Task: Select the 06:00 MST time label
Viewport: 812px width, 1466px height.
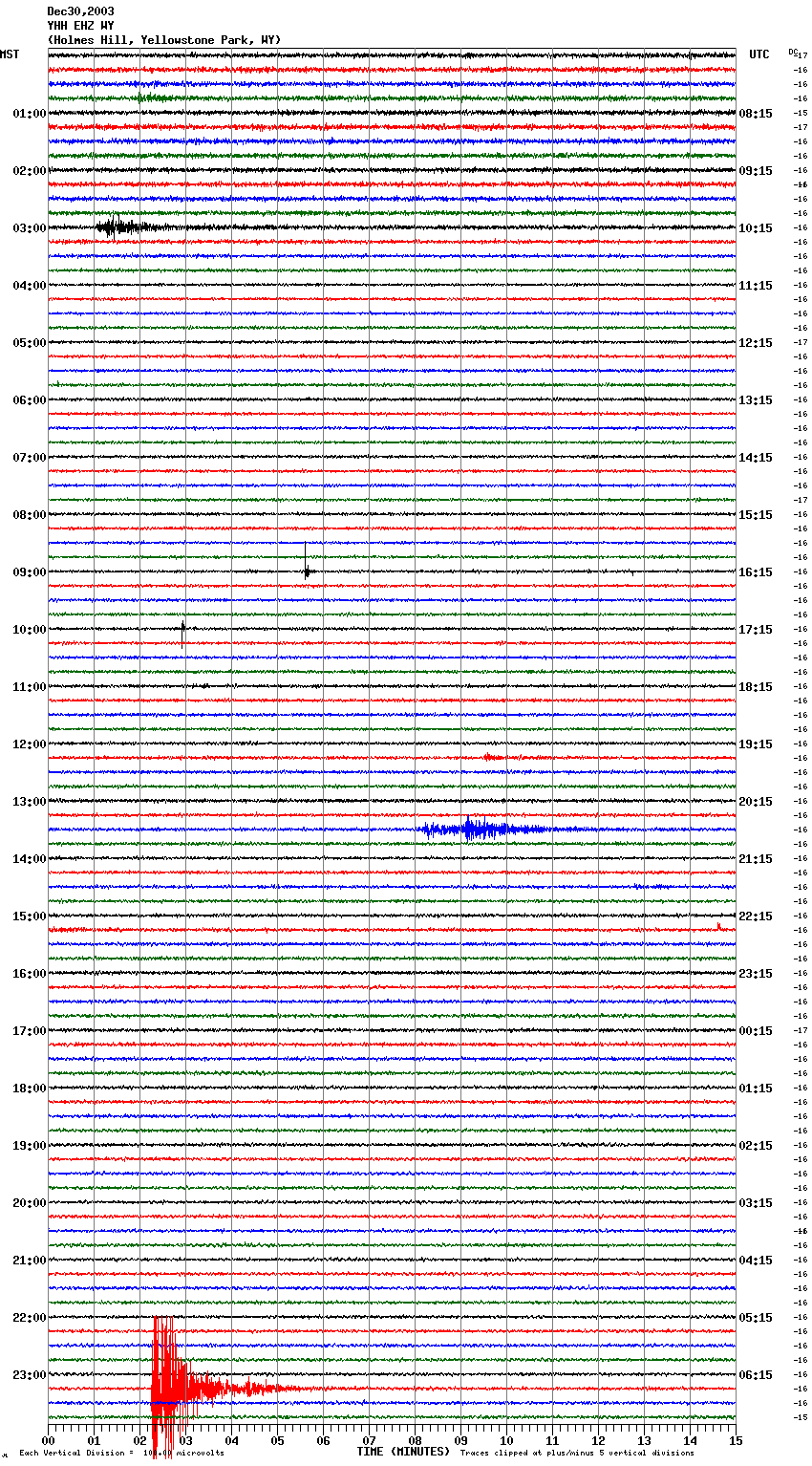Action: (x=30, y=400)
